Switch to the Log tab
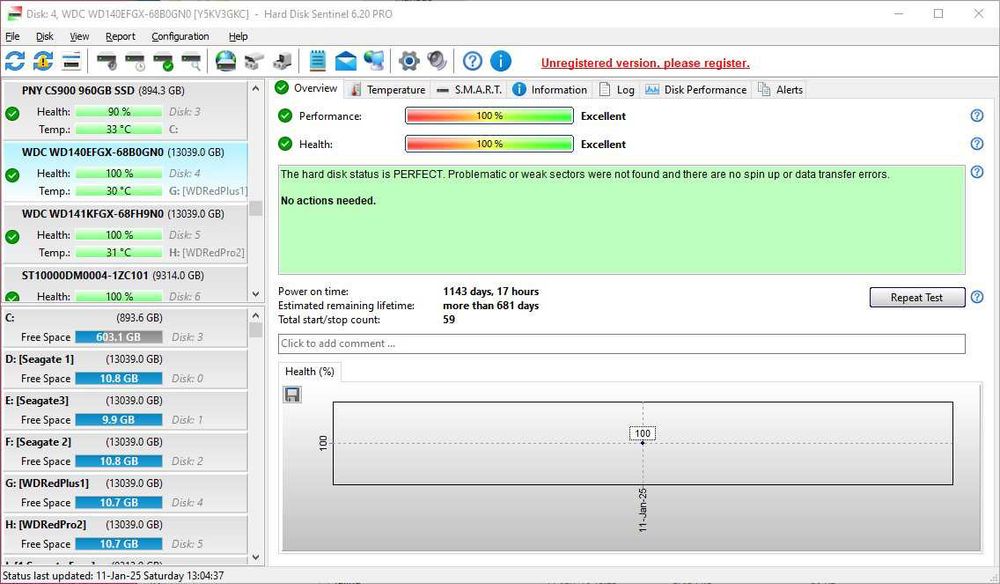This screenshot has width=1000, height=584. 617,90
